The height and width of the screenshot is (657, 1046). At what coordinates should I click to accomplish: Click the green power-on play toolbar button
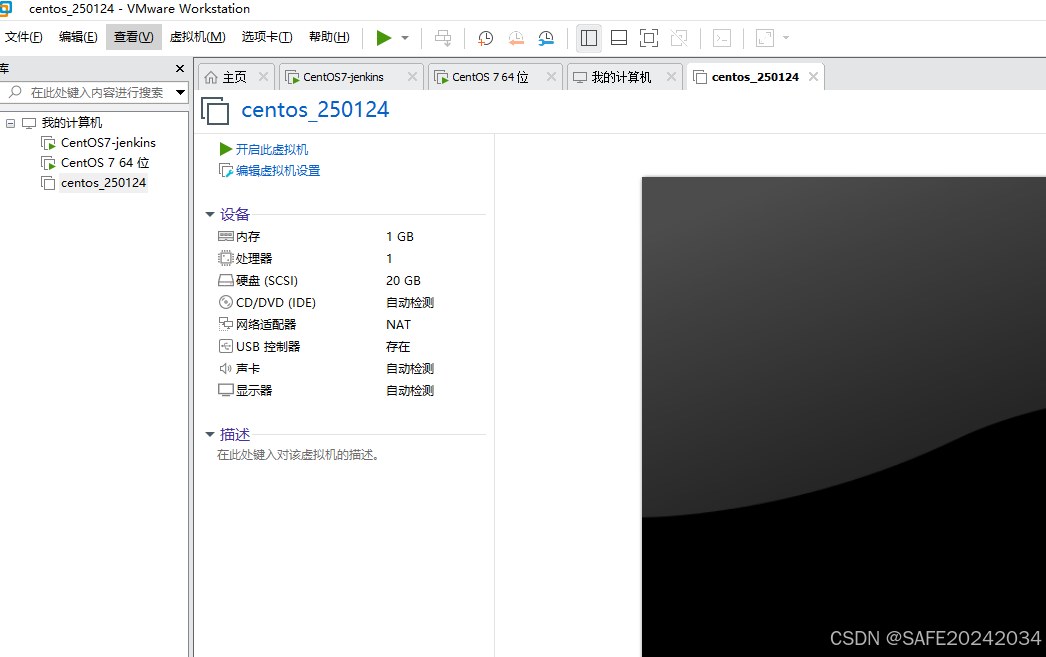(384, 38)
